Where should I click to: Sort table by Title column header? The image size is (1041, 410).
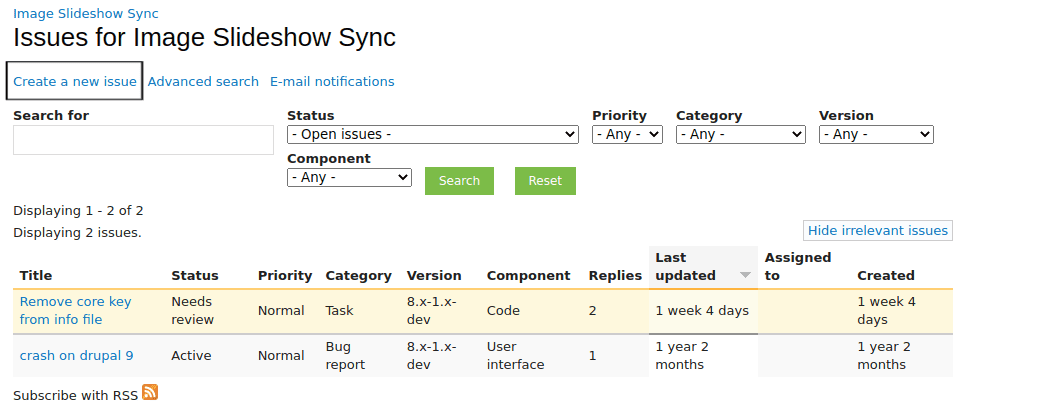[x=36, y=275]
